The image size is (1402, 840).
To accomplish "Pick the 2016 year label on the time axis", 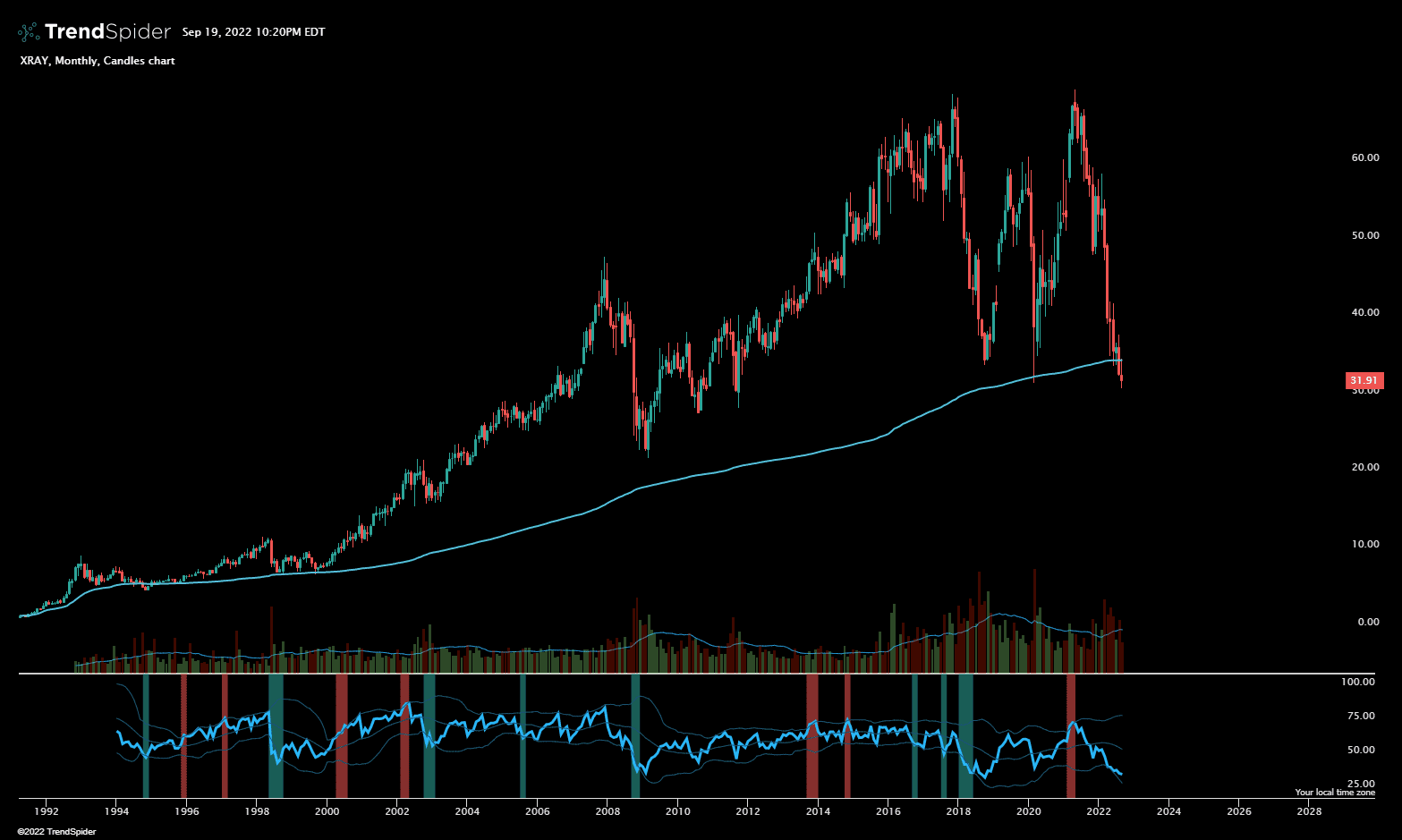I will pos(888,811).
